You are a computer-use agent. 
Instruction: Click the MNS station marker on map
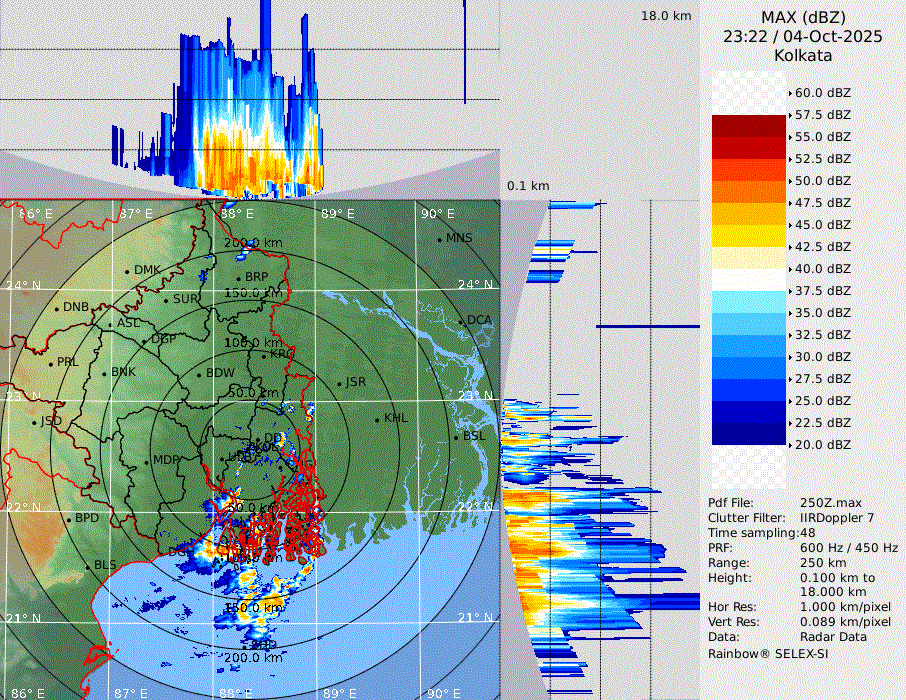pos(439,239)
